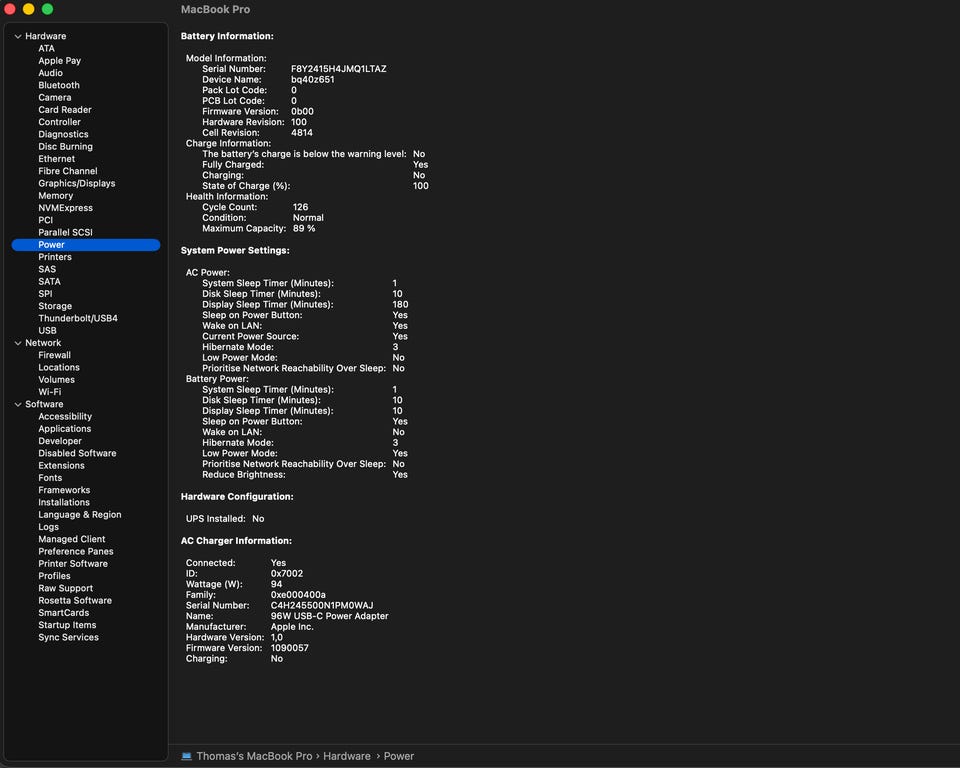Select the highlighted Power entry
The image size is (960, 768).
coord(86,245)
